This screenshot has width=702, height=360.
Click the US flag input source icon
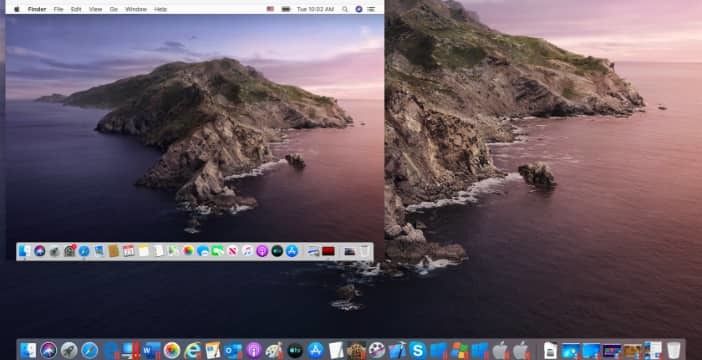(270, 9)
